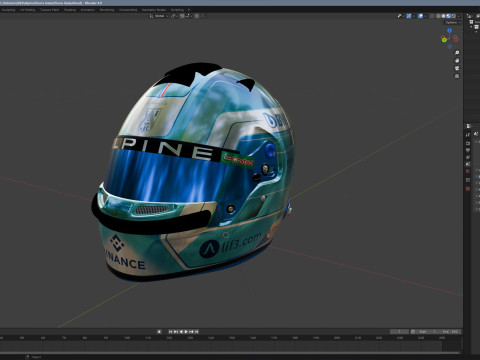The image size is (480, 360).
Task: Open the UV Editing workspace tab
Action: (x=27, y=10)
